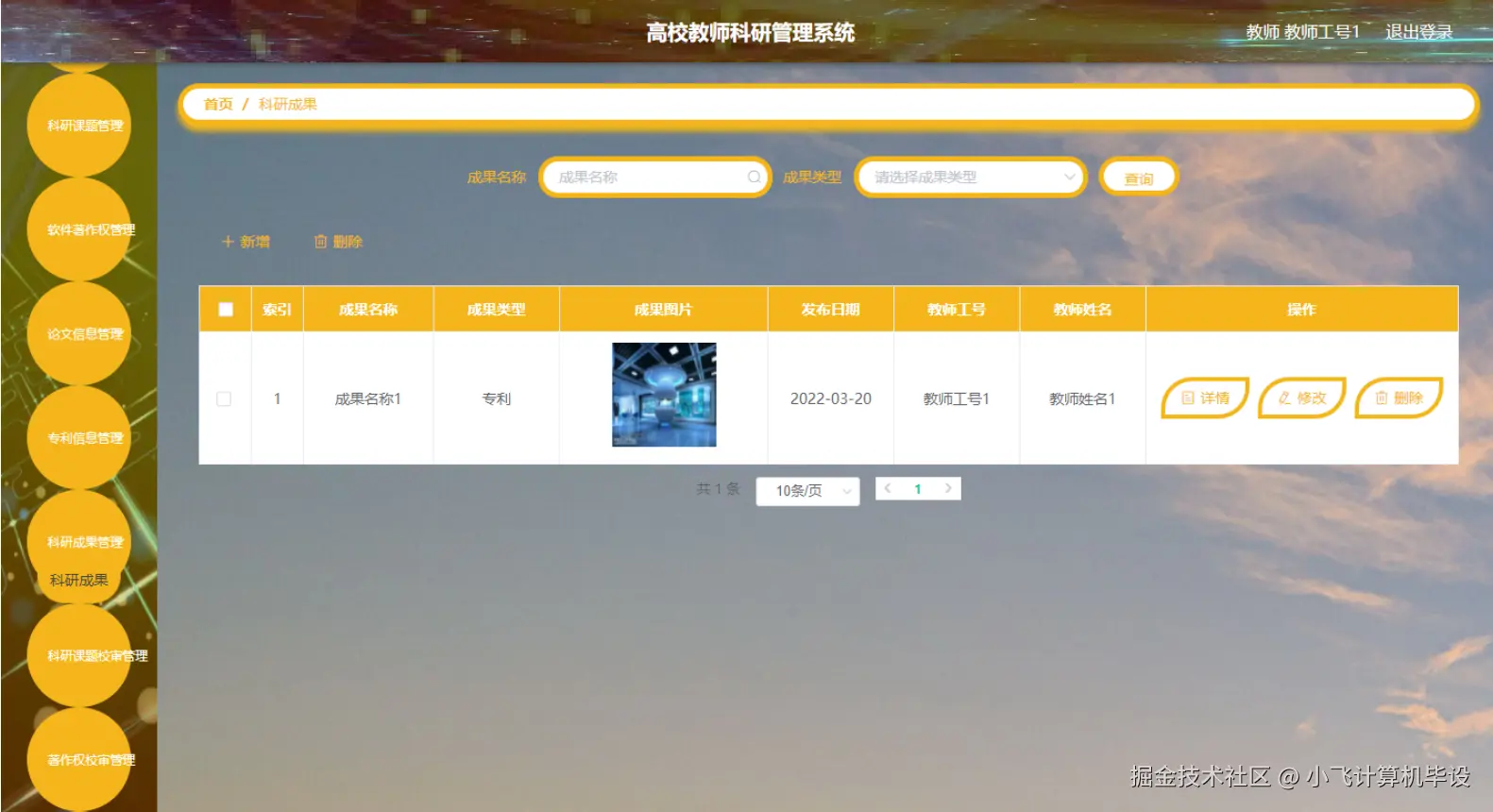This screenshot has height=812, width=1493.
Task: Click cell 教师工号1 in table row
Action: (x=957, y=399)
